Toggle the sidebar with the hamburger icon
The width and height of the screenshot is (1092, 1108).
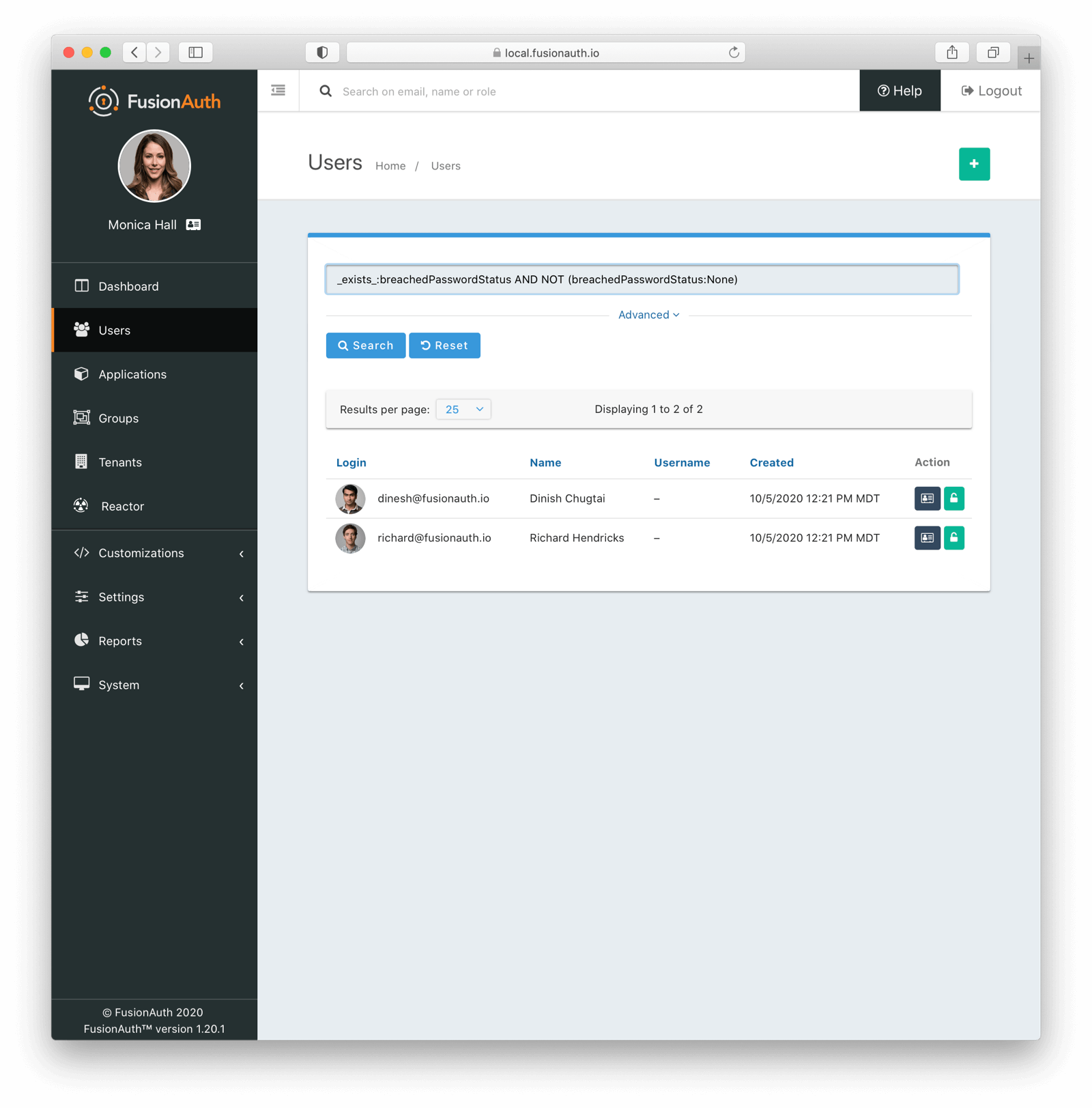[x=278, y=90]
